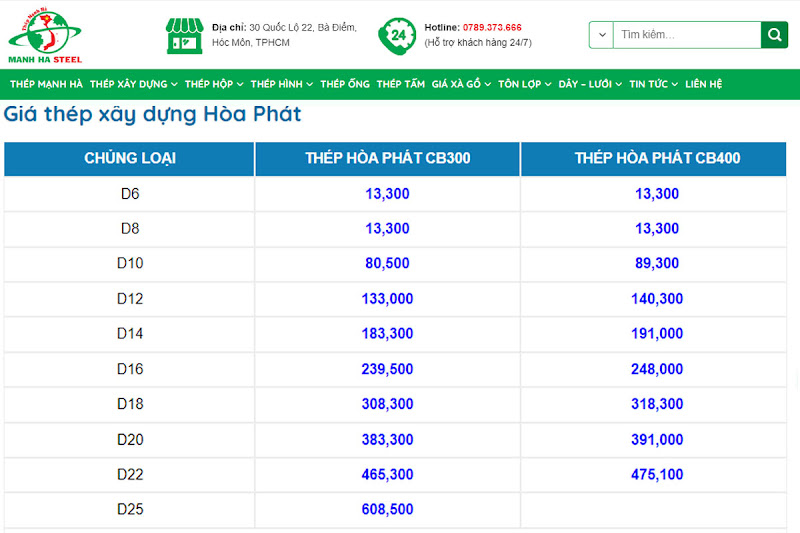Viewport: 800px width, 533px height.
Task: Select the D20 row label
Action: (x=130, y=440)
